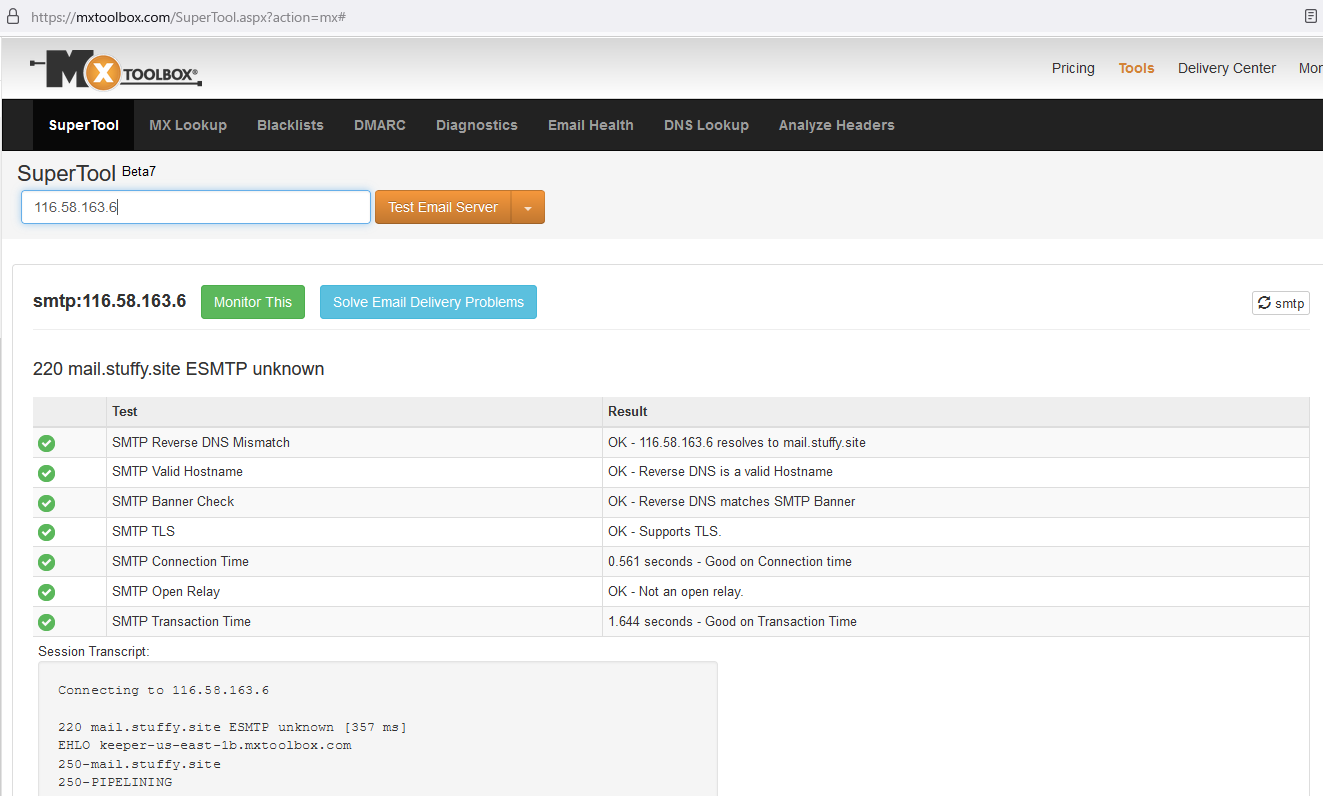Click the Test column header
The width and height of the screenshot is (1323, 796).
pyautogui.click(x=125, y=411)
